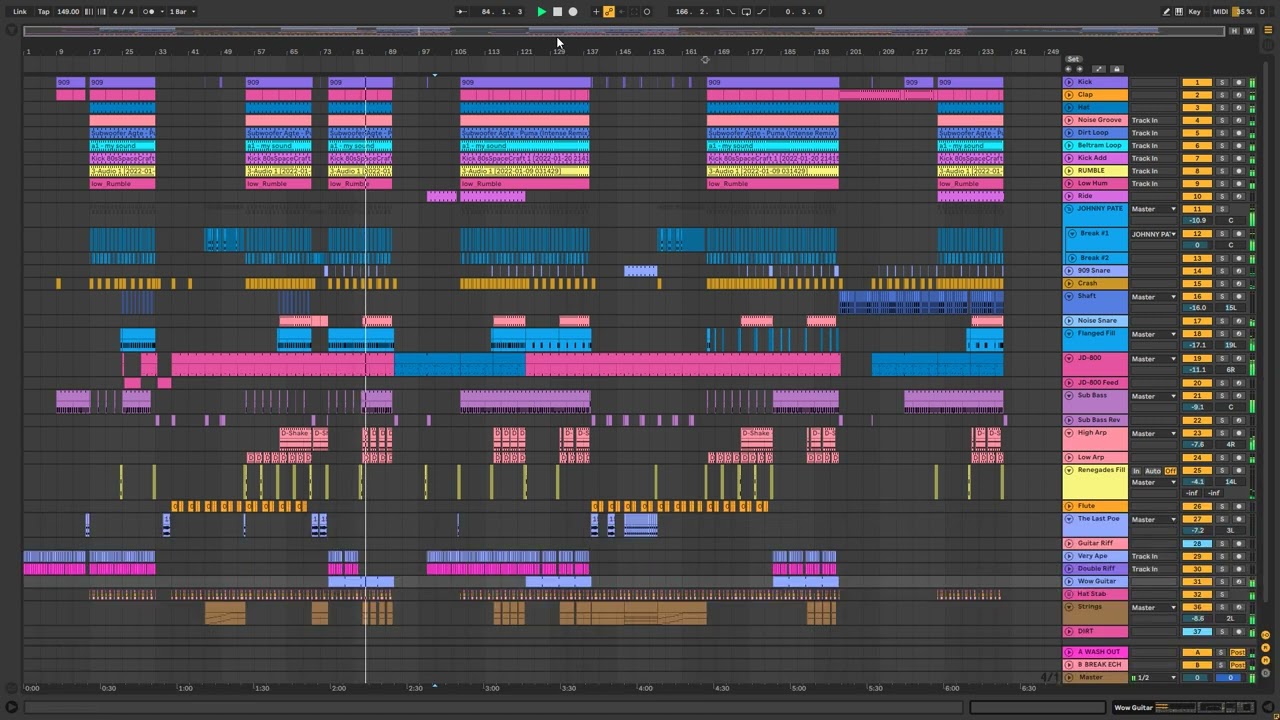Set Renegades Fill monitor to Off
This screenshot has height=720, width=1280.
[1171, 471]
